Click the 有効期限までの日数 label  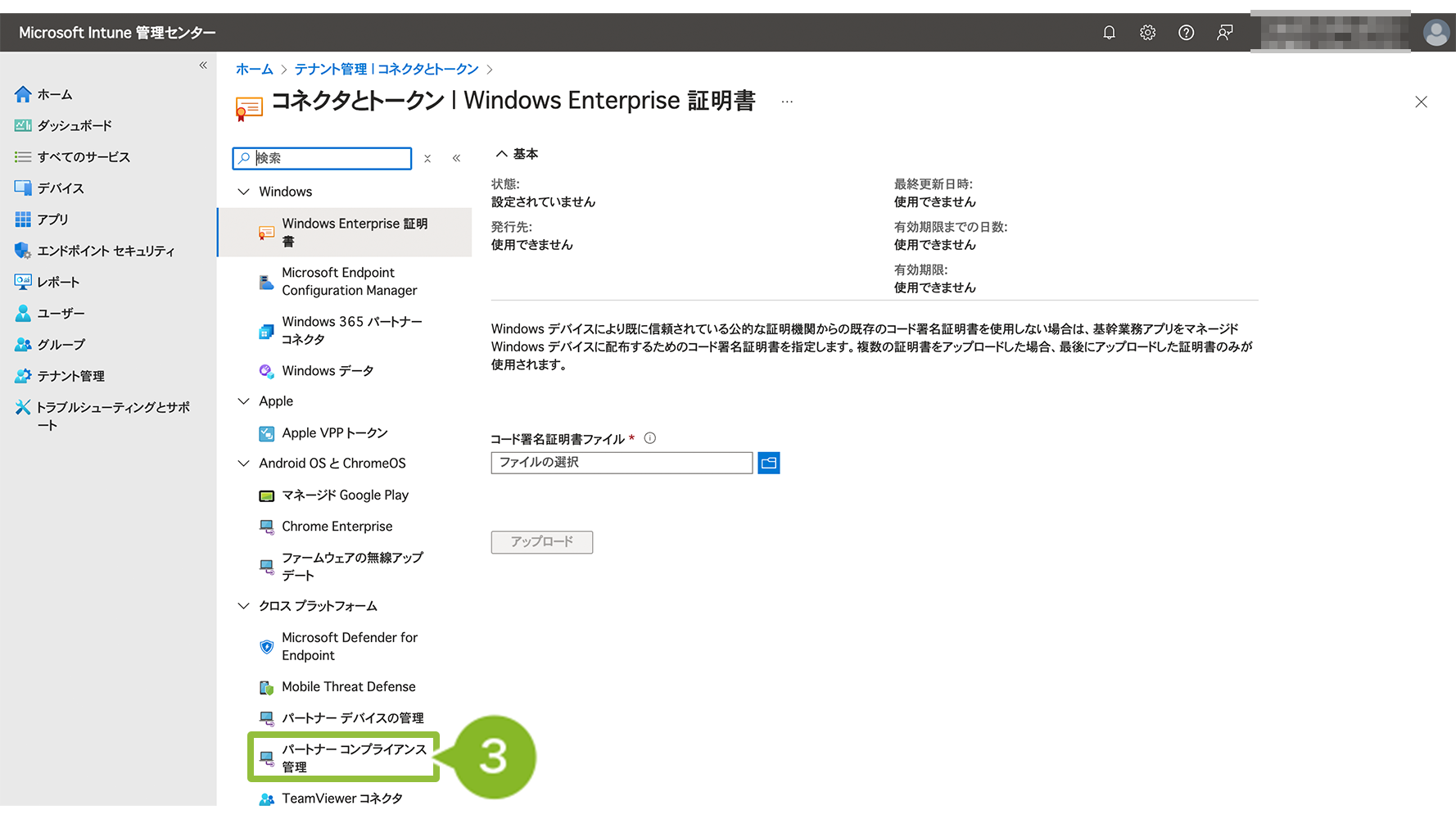click(x=951, y=227)
